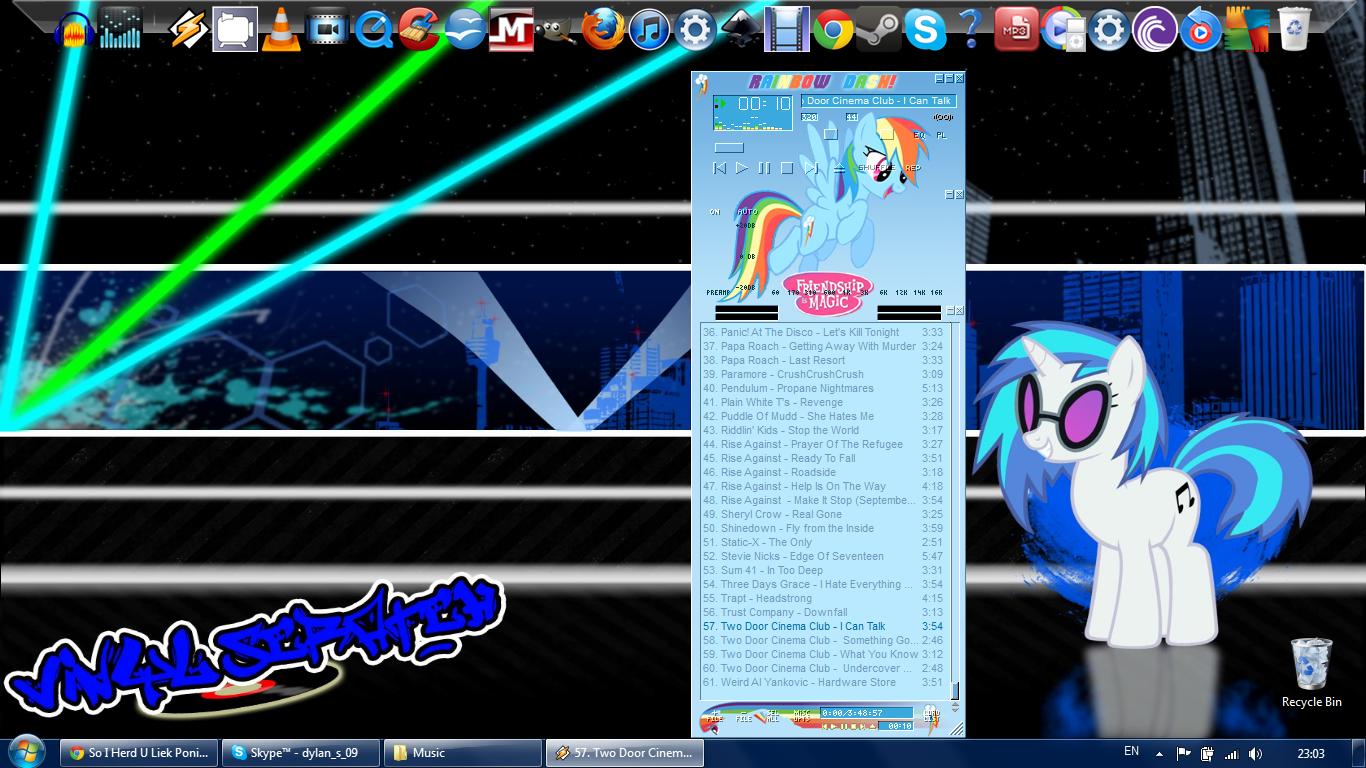Switch to Chrome 'So I Herd U Liek Poni' taskbar item
Image resolution: width=1366 pixels, height=768 pixels.
[x=139, y=753]
